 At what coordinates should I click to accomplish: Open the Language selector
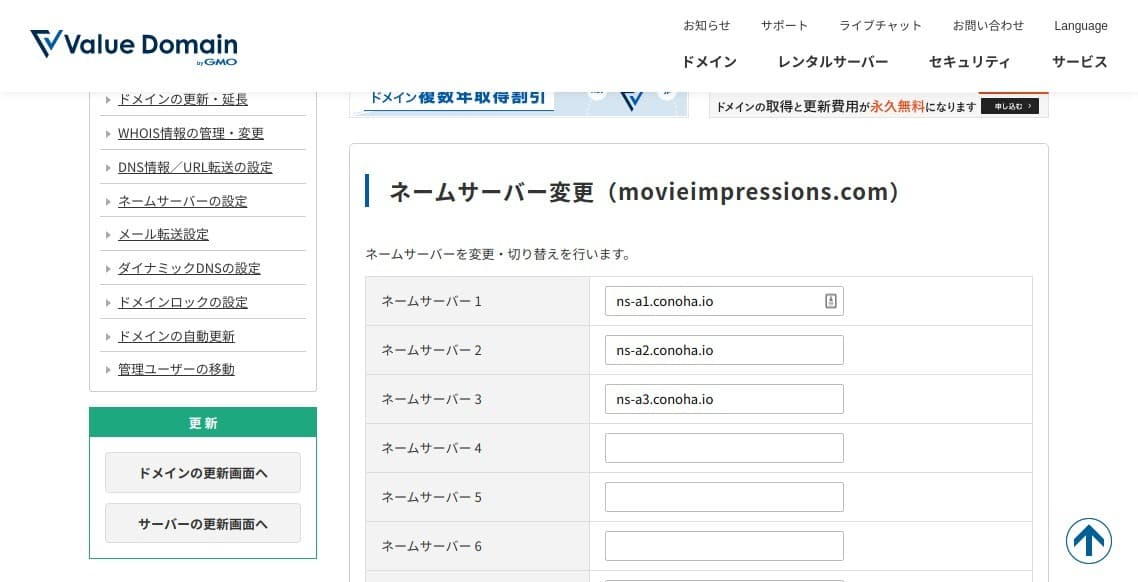point(1081,25)
